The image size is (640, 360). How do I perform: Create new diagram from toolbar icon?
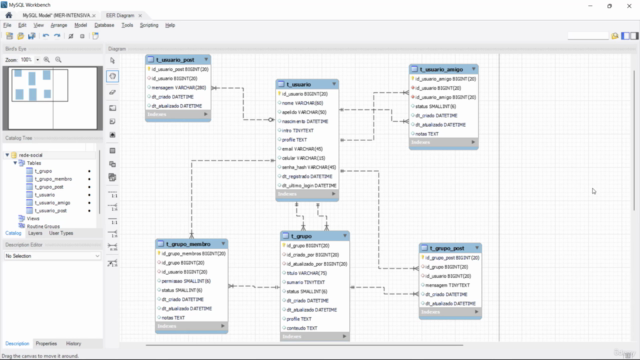[x=95, y=36]
